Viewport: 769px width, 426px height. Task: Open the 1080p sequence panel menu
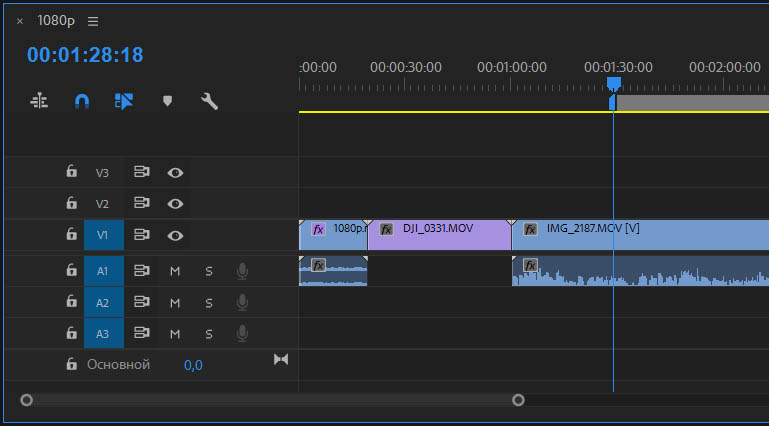93,21
